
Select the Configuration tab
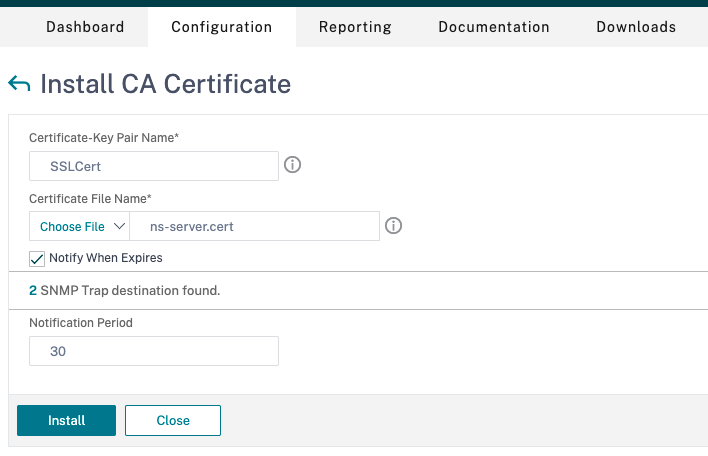(221, 27)
